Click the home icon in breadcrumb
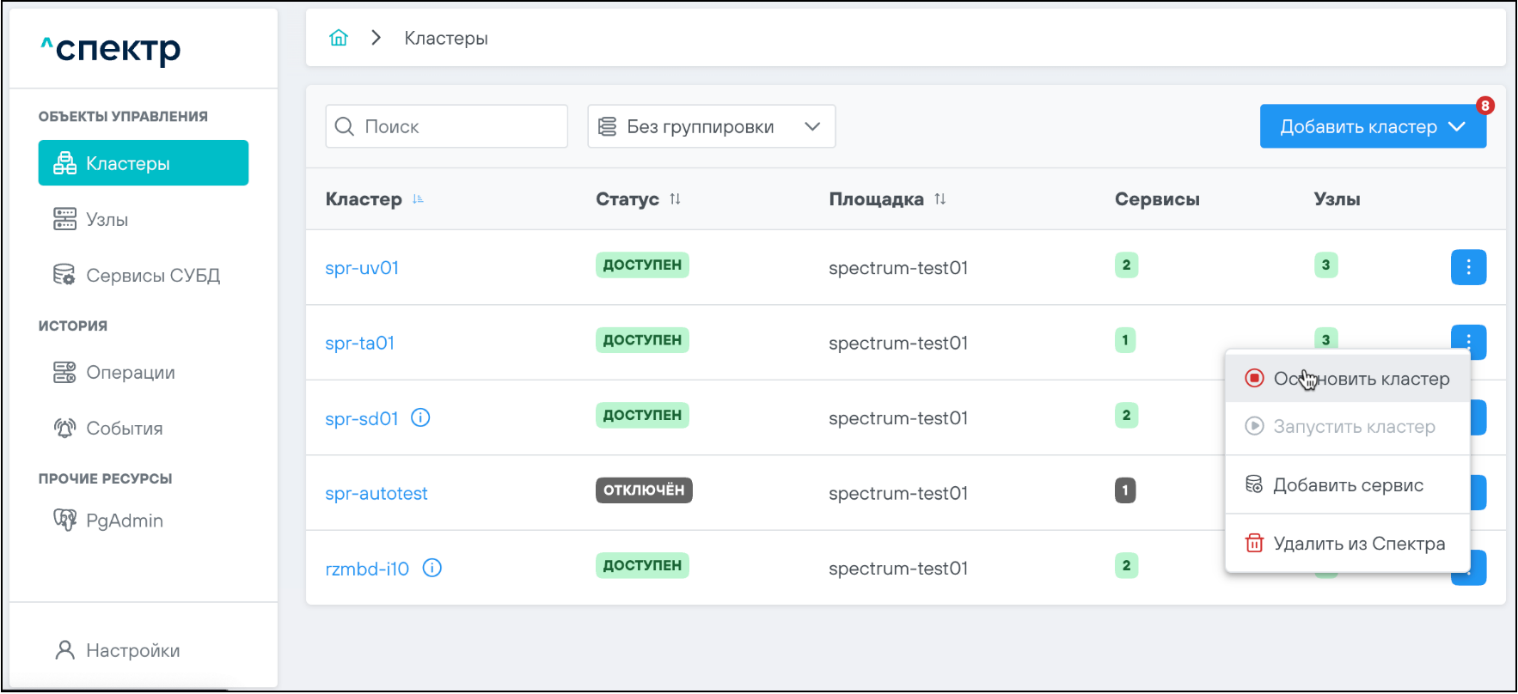1518x694 pixels. pos(339,39)
